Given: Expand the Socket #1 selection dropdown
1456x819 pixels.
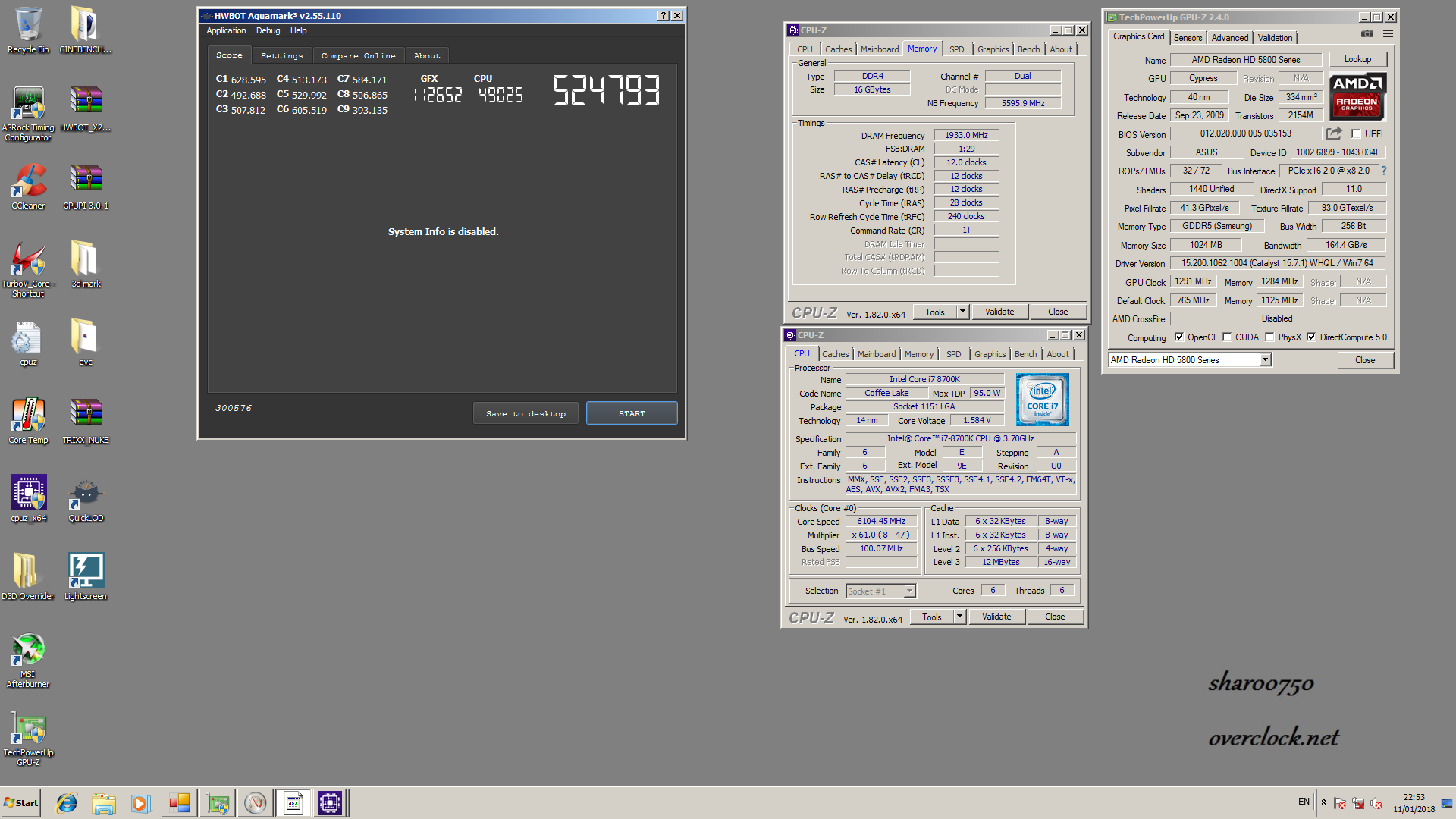Looking at the screenshot, I should point(909,591).
